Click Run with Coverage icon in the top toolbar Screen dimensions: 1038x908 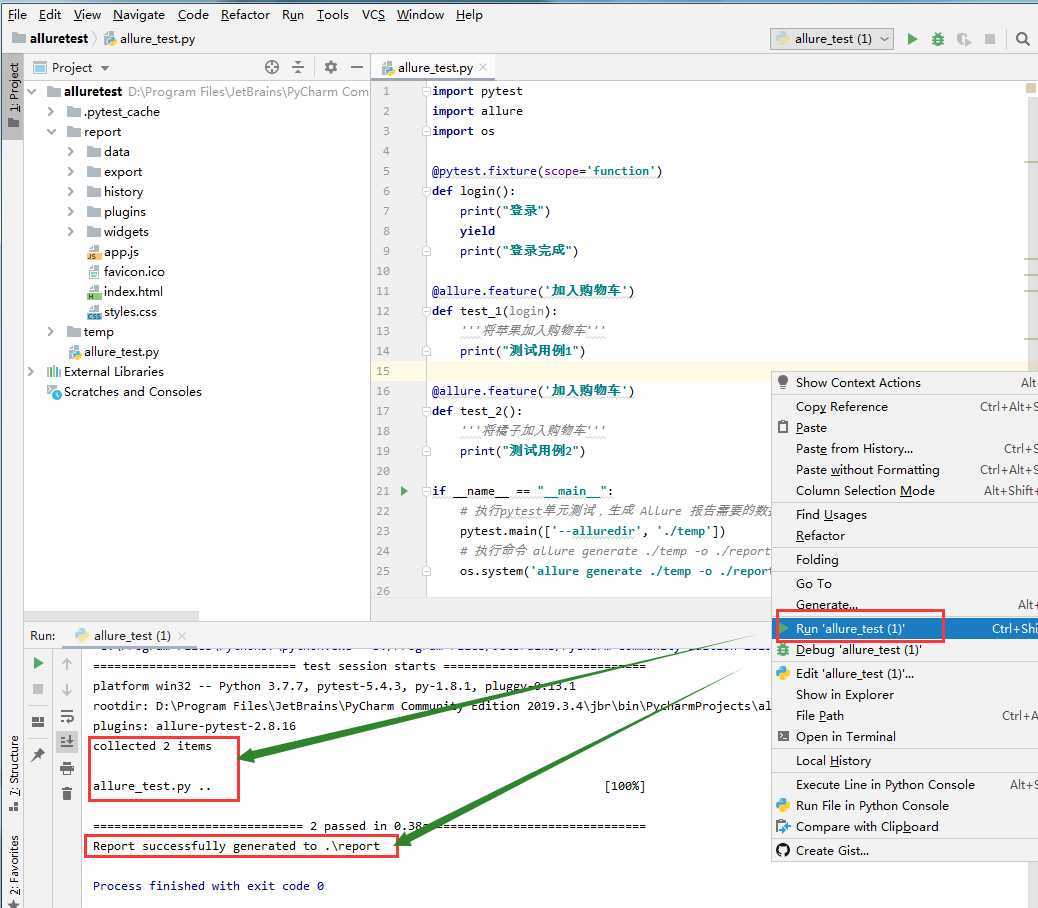point(963,39)
